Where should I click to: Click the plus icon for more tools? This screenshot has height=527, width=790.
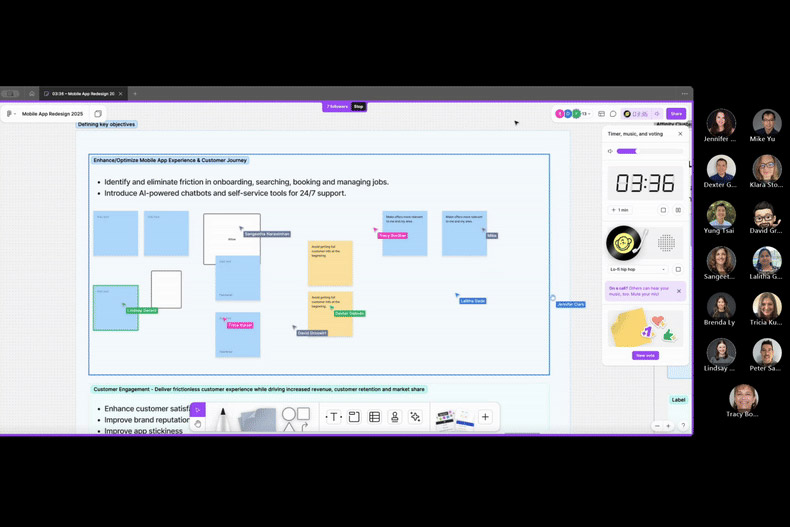tap(485, 417)
